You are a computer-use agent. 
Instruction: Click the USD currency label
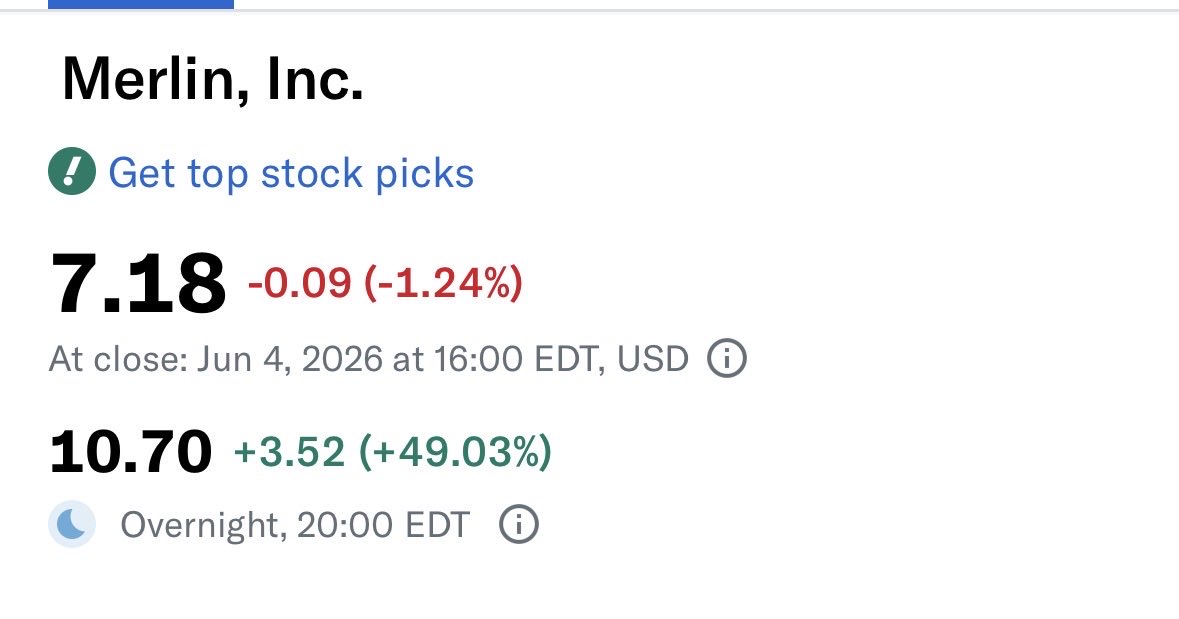(x=653, y=359)
